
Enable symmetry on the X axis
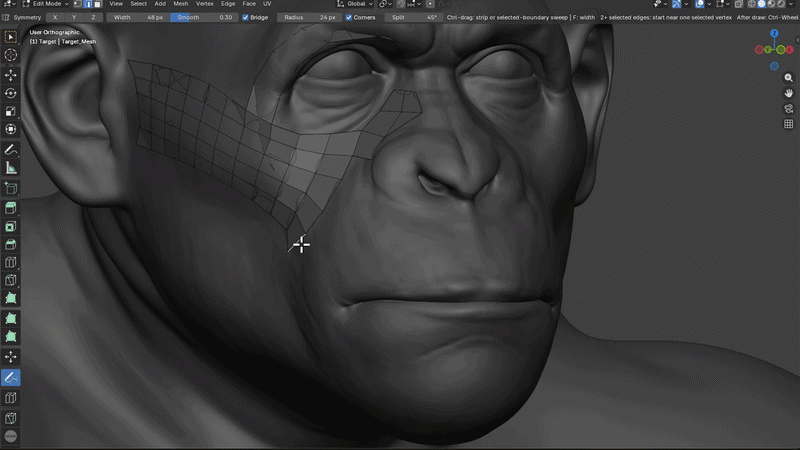tap(55, 17)
